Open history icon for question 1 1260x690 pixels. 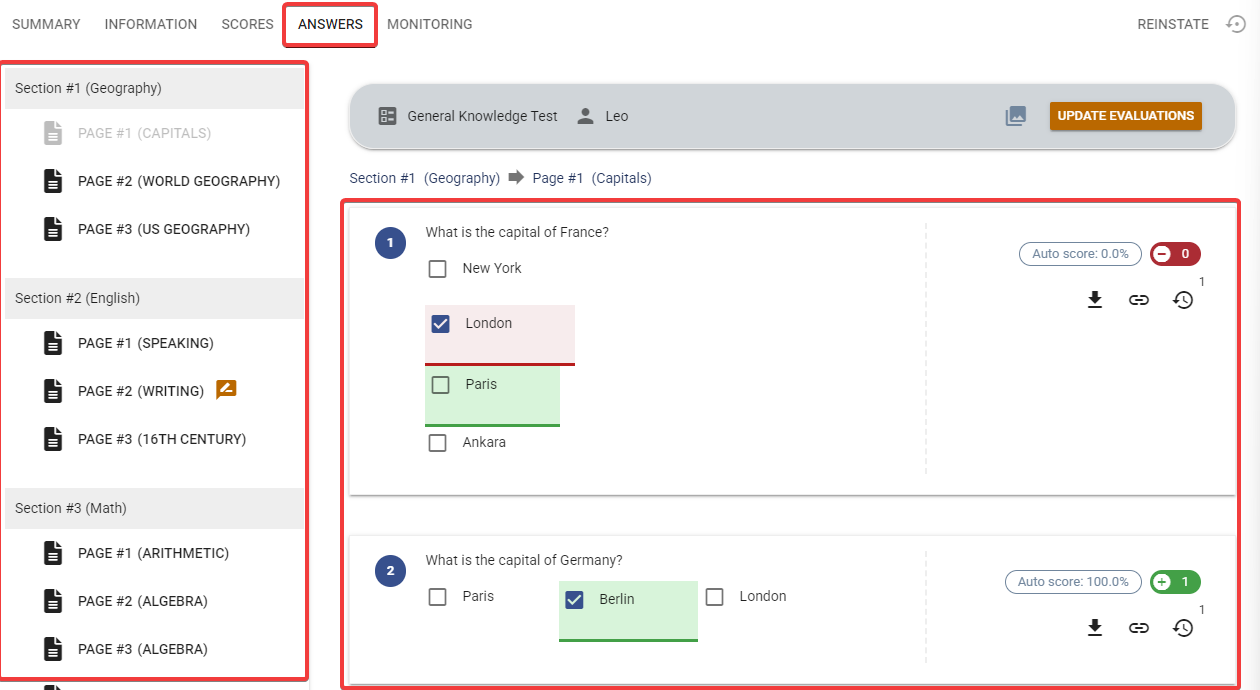[x=1183, y=299]
